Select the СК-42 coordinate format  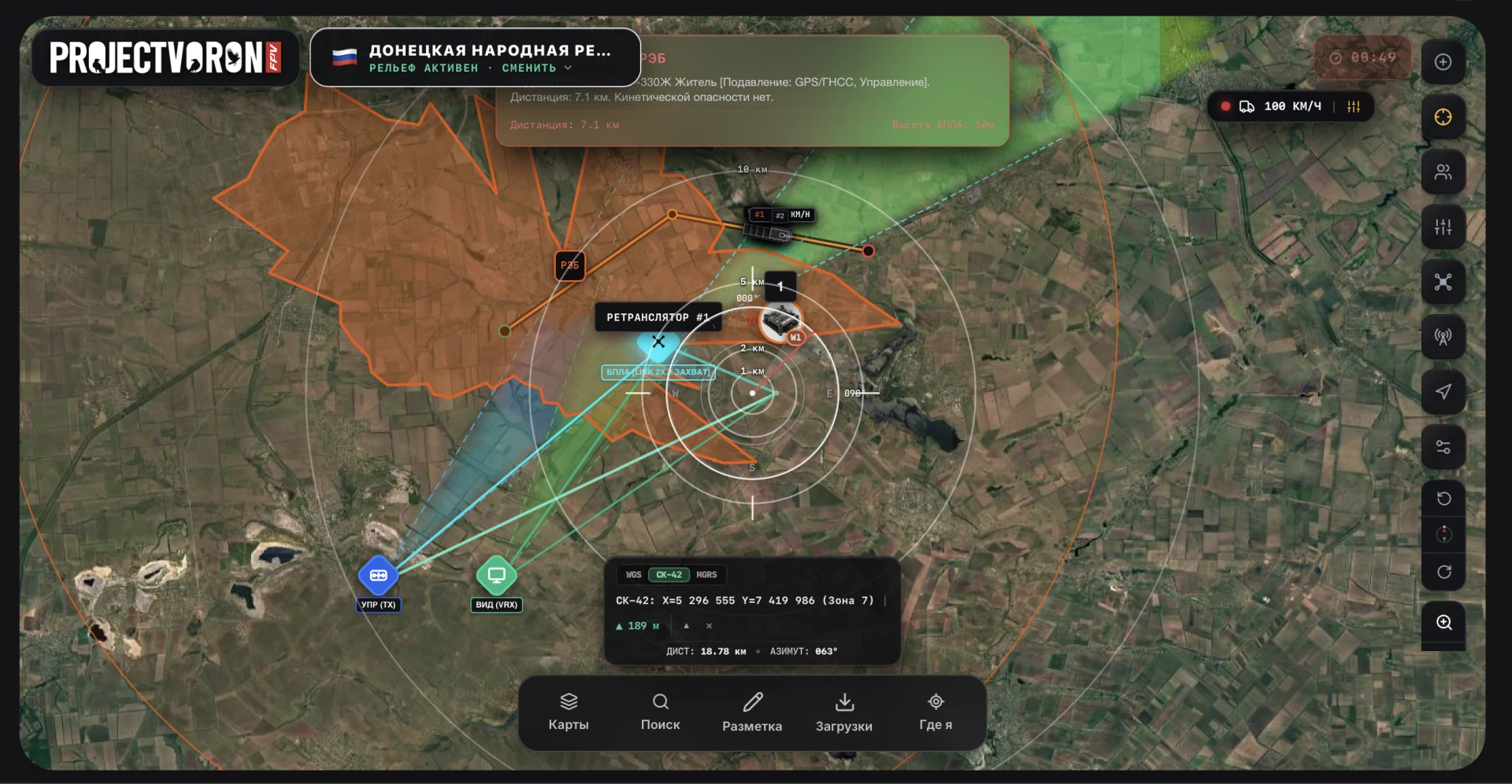pos(669,575)
